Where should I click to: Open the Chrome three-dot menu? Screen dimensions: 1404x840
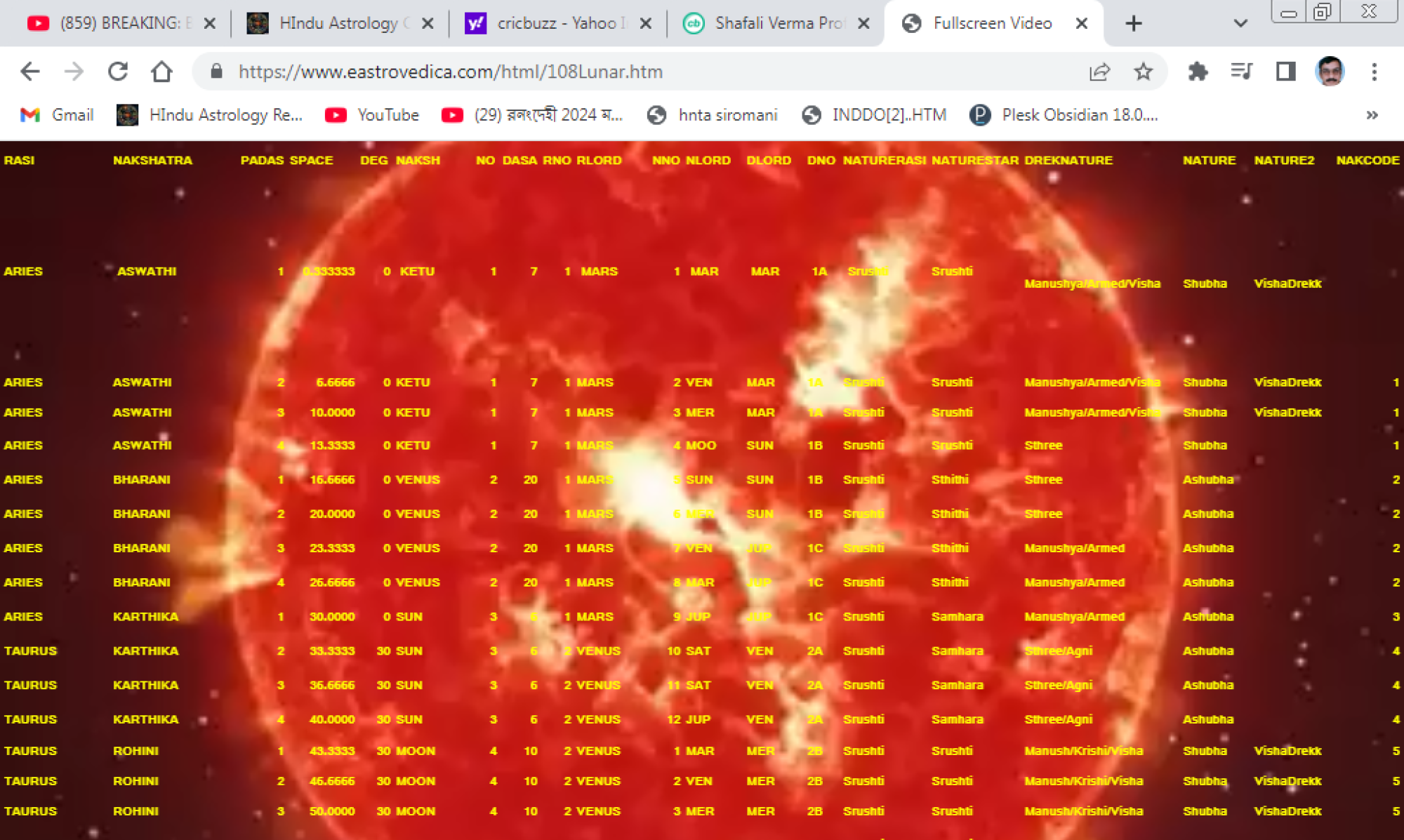point(1374,72)
